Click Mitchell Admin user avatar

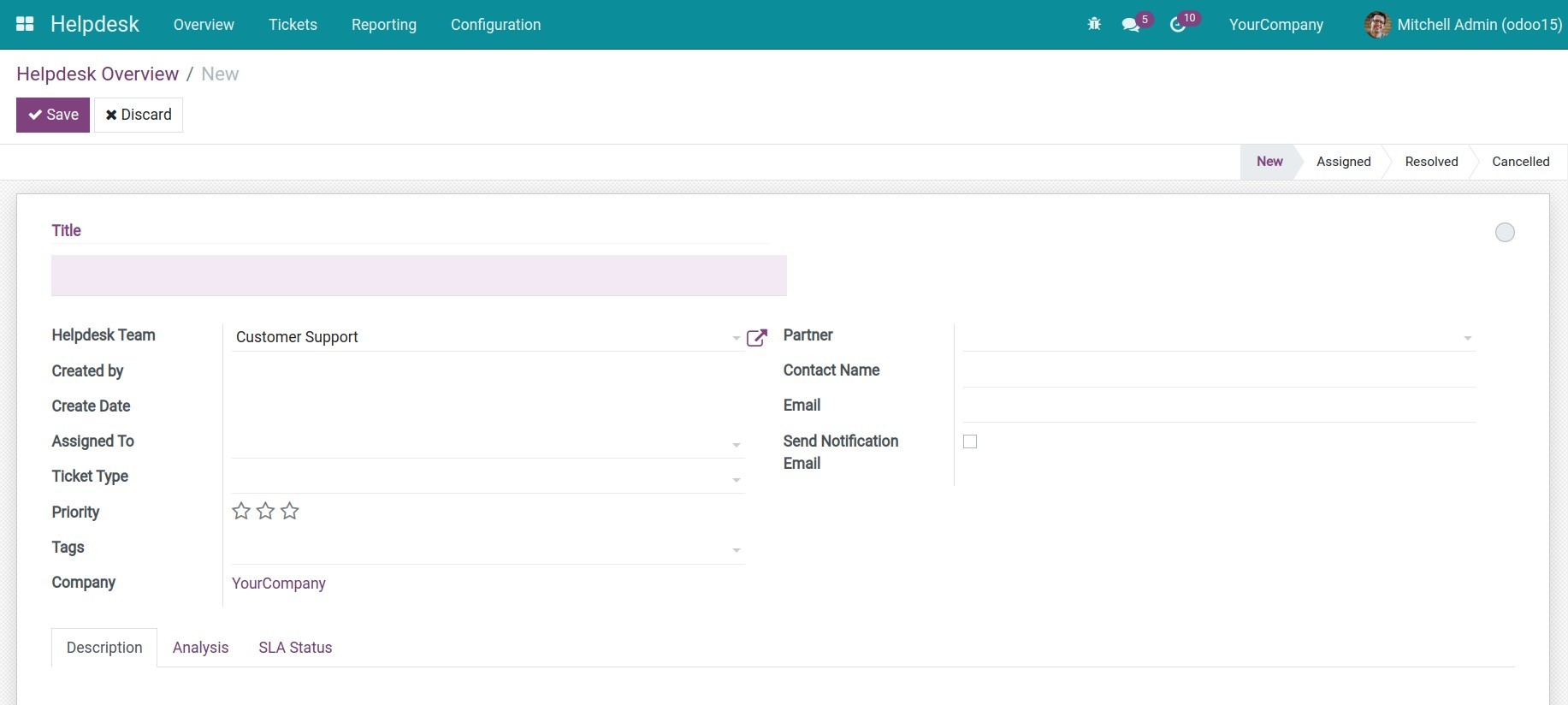[1376, 25]
